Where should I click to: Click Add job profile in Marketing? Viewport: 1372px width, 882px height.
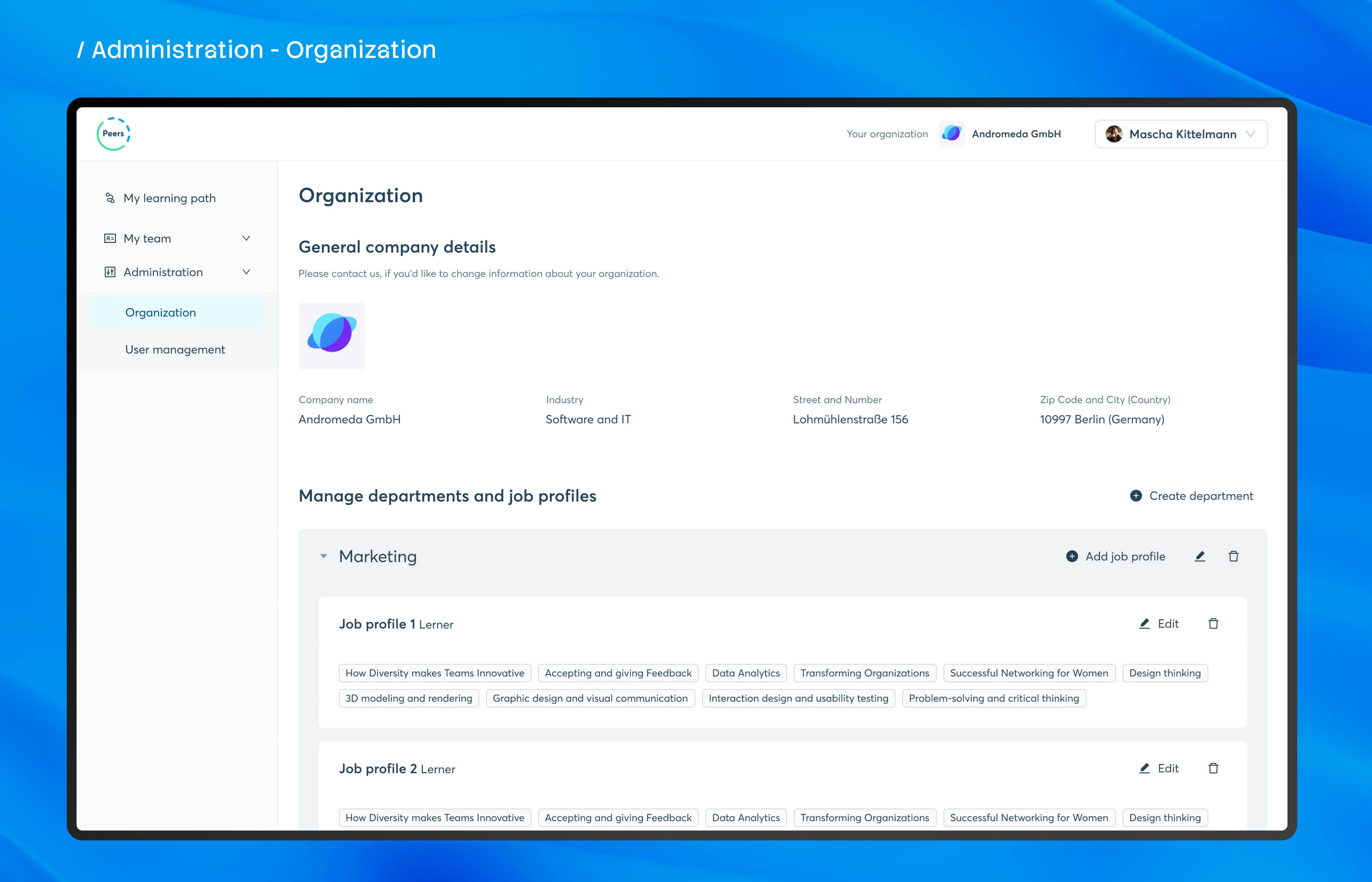[1116, 557]
